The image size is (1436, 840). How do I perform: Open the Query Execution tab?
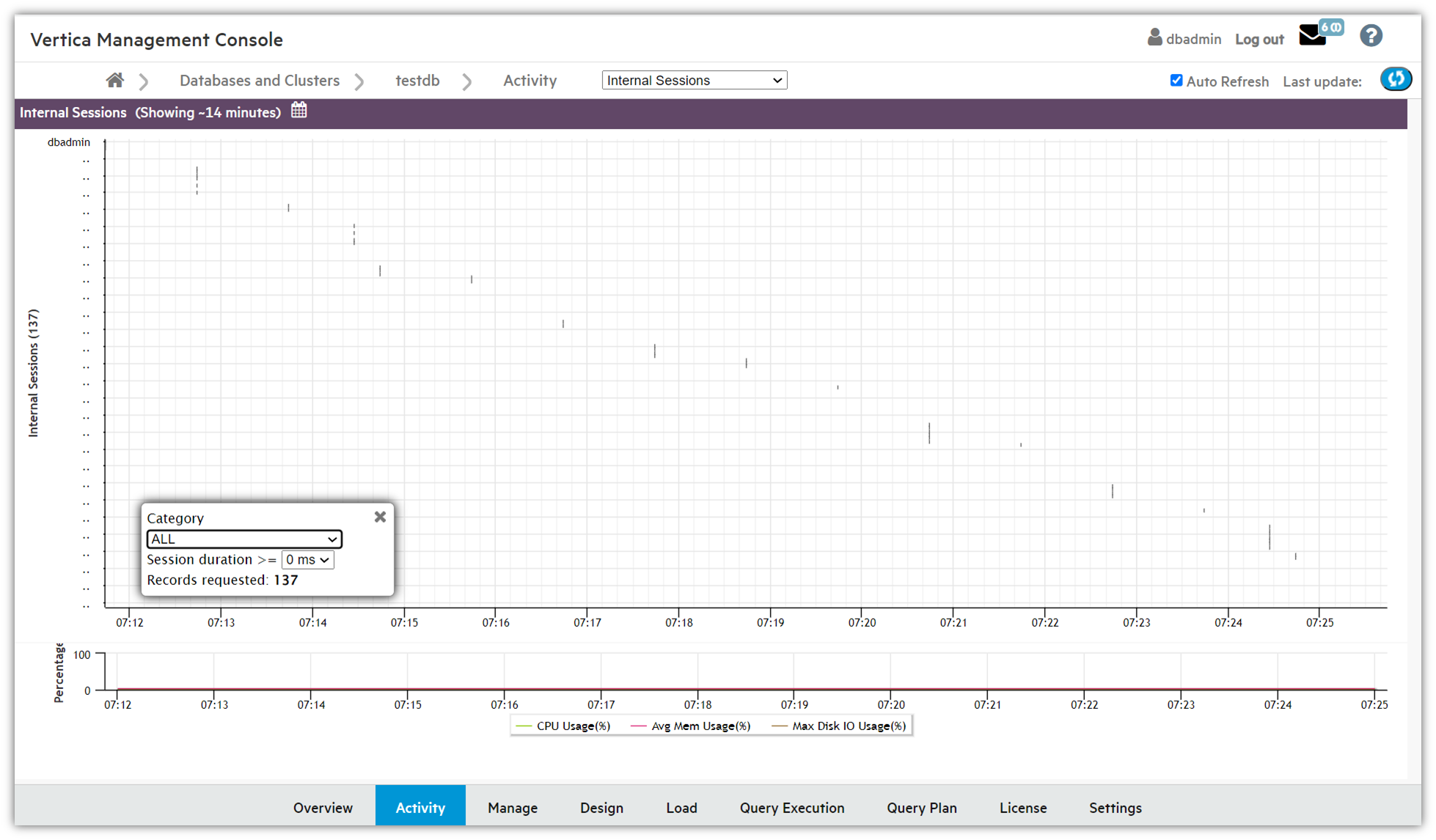[791, 807]
